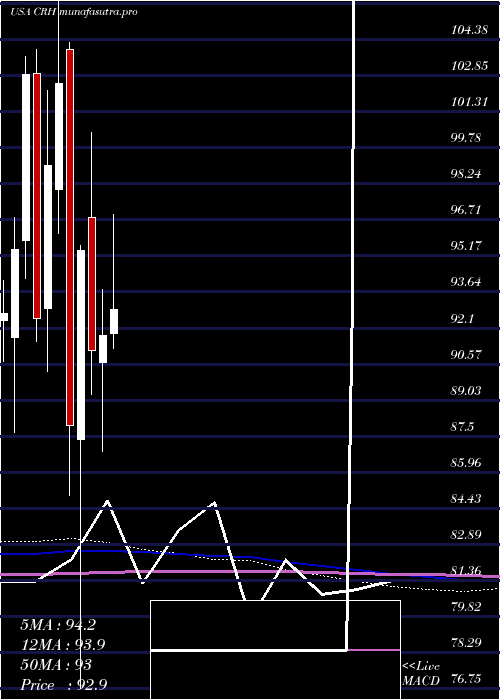The image size is (500, 700).
Task: Click the 12MA : 93.9 readout
Action: [x=63, y=644]
